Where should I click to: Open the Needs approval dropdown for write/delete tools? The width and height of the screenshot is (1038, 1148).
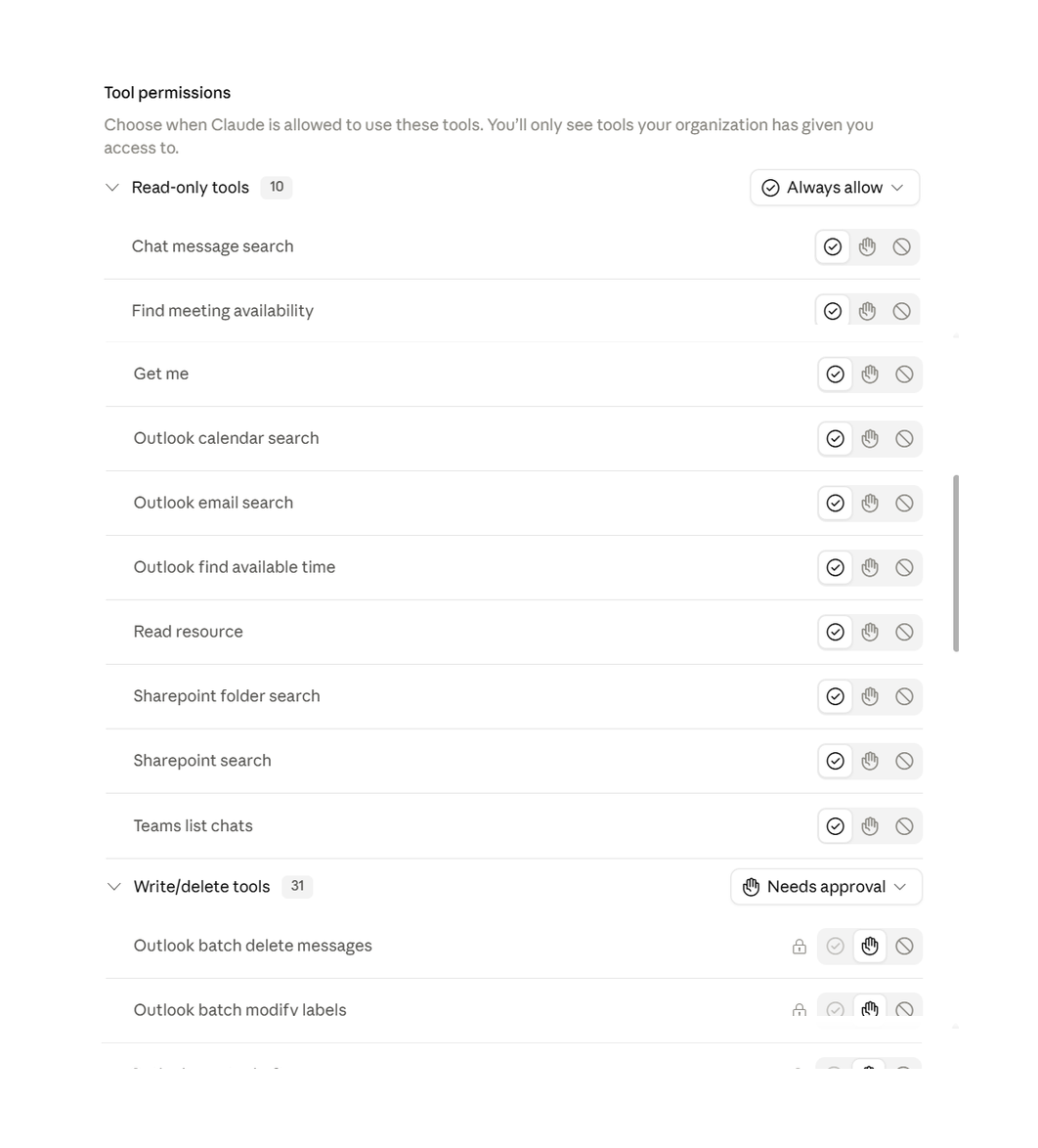tap(827, 887)
